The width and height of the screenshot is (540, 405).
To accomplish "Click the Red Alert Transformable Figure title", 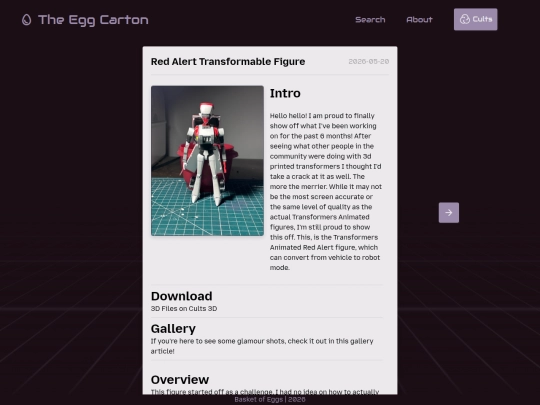I will [228, 62].
